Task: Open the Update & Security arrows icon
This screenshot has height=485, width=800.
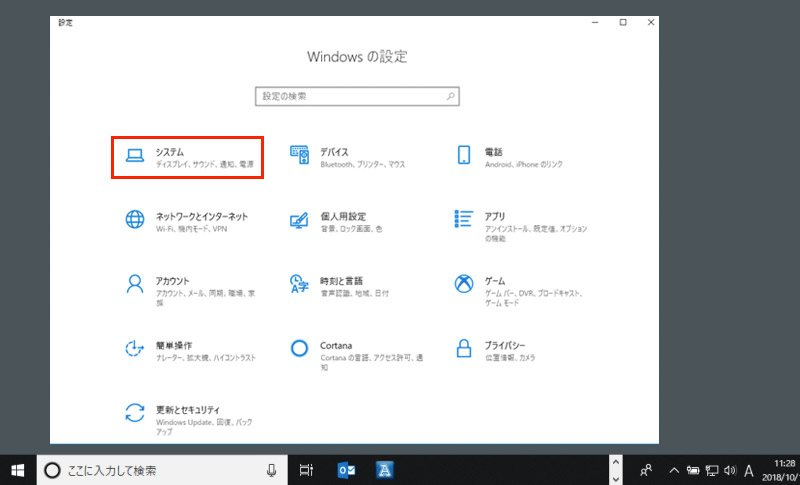Action: (x=135, y=413)
